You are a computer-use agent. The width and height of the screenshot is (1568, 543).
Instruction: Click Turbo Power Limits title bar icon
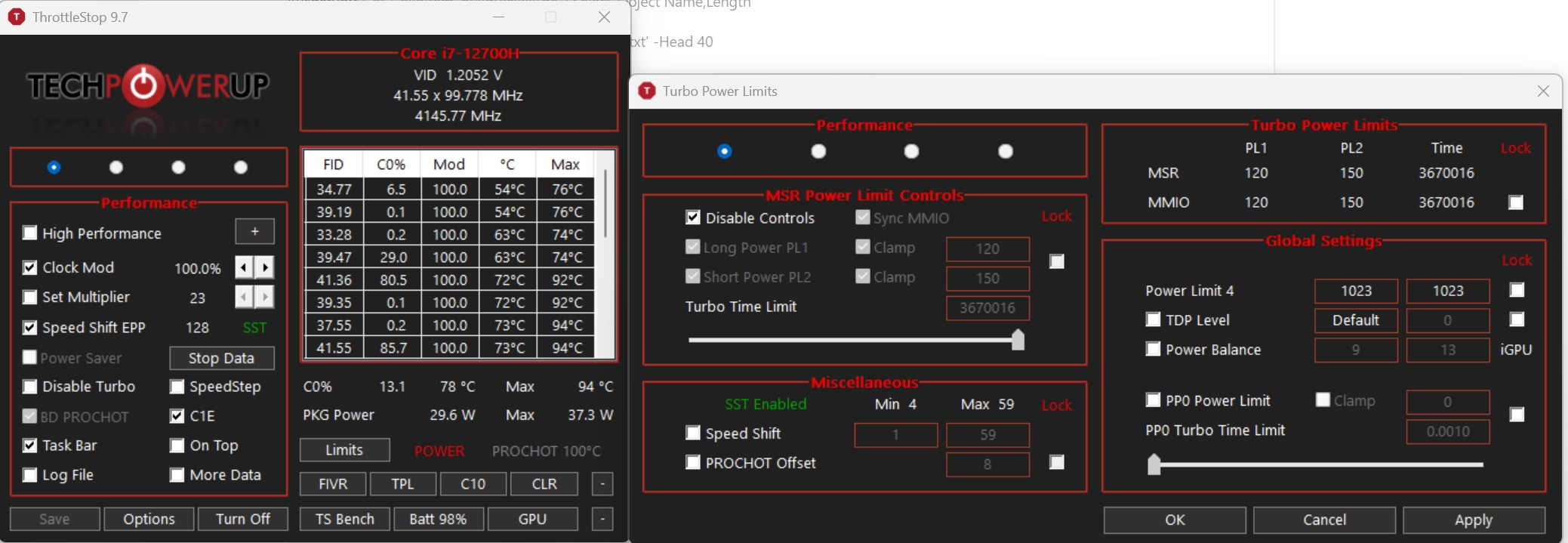point(646,91)
